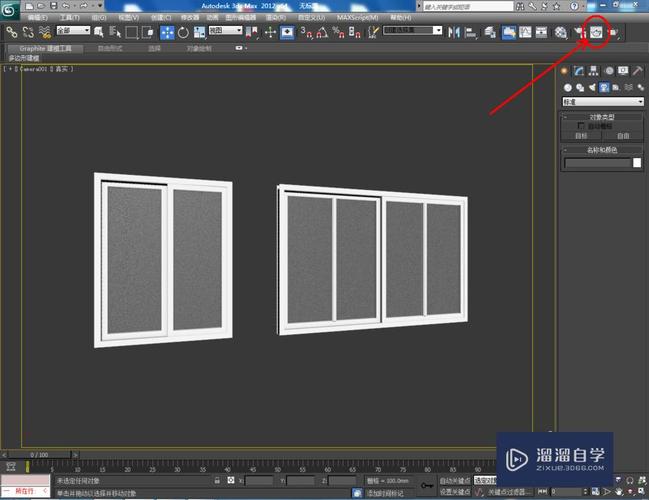Image resolution: width=649 pixels, height=500 pixels.
Task: Click the Use Pivot Point Center icon
Action: tap(252, 32)
